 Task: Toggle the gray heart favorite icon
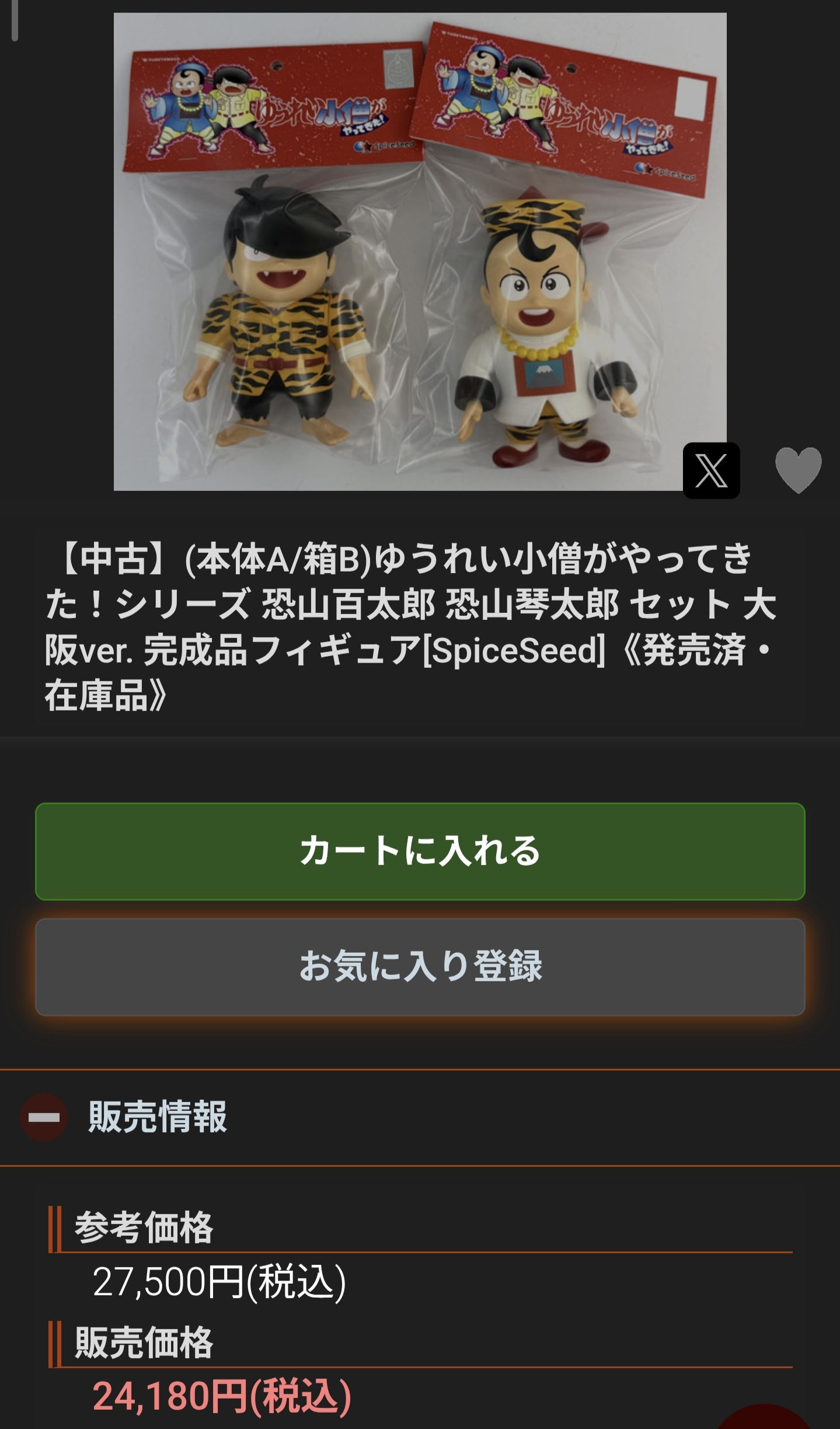click(798, 470)
